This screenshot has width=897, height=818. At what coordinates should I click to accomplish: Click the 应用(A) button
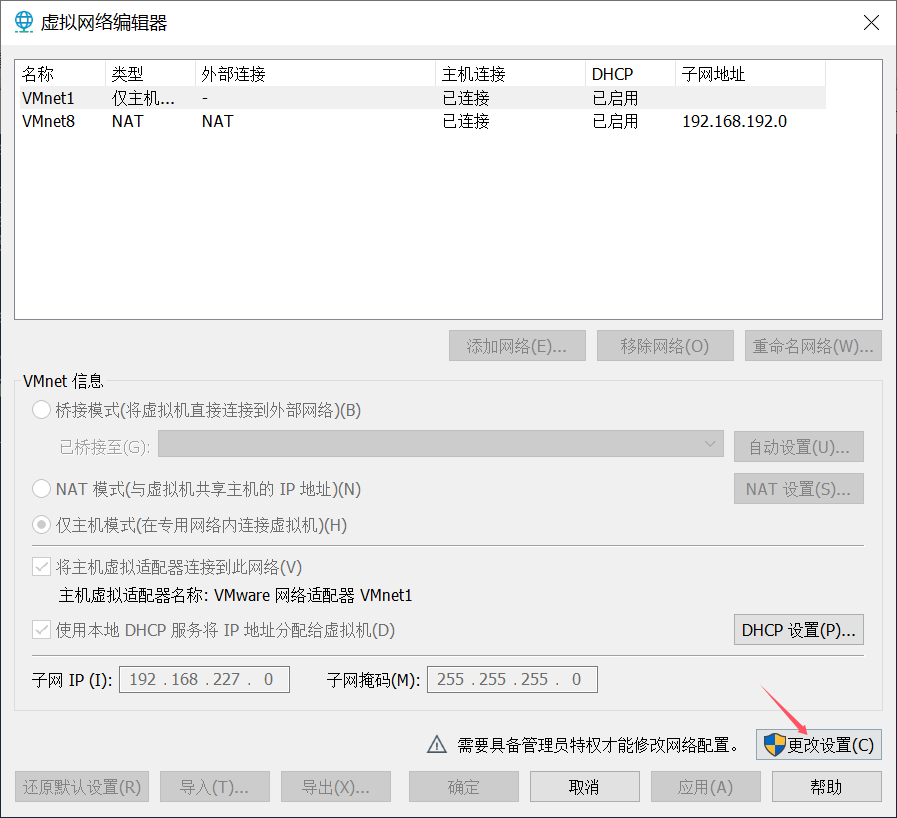tap(705, 787)
